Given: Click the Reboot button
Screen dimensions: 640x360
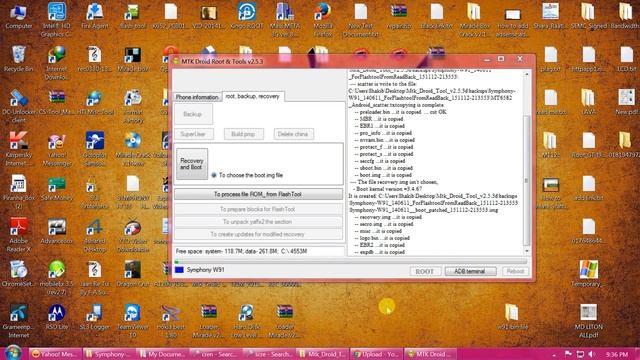Looking at the screenshot, I should [515, 271].
